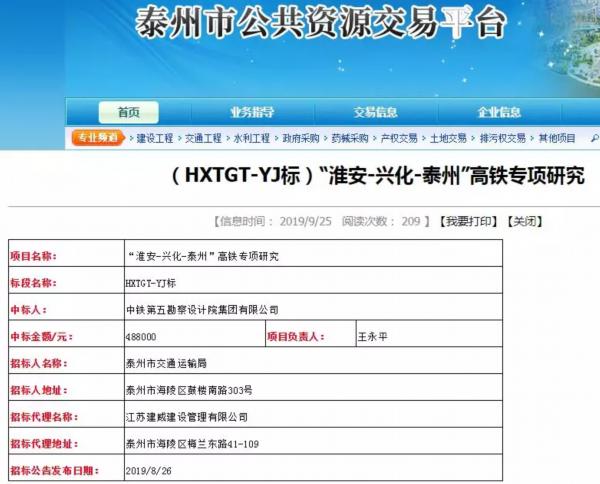
Task: Select the 产权交易 channel link
Action: tap(399, 138)
